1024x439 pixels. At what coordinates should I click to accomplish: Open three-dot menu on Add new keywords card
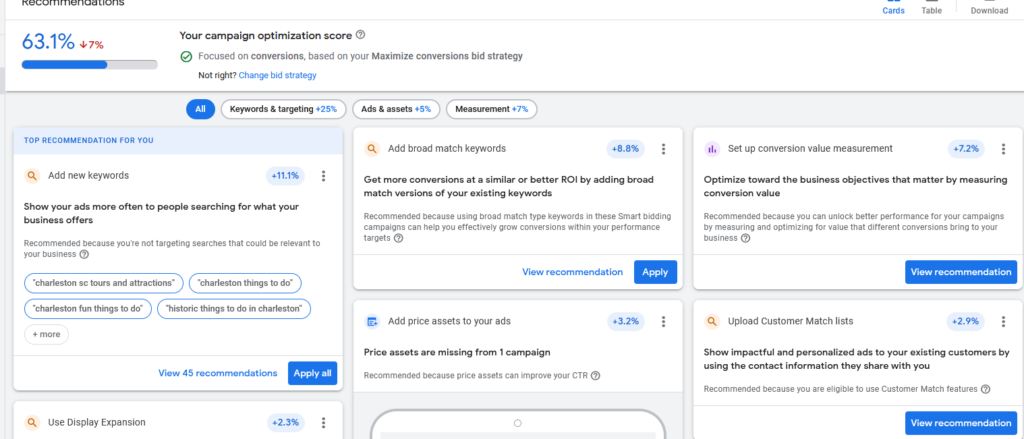[323, 176]
